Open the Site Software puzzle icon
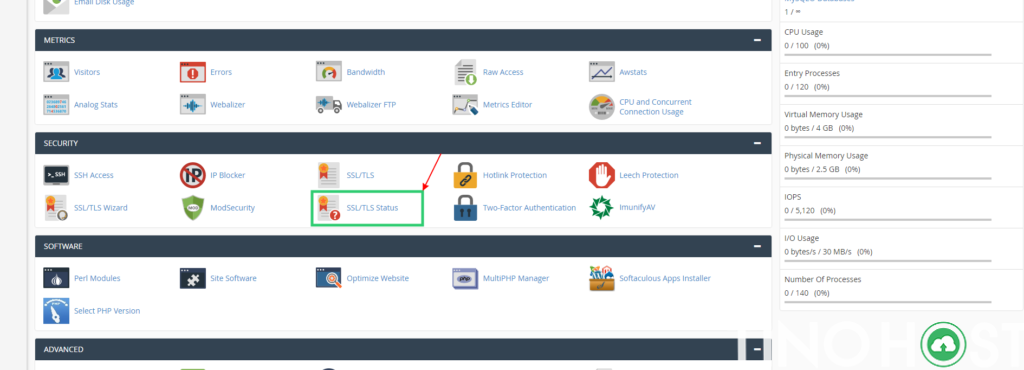The width and height of the screenshot is (1024, 370). click(x=193, y=278)
